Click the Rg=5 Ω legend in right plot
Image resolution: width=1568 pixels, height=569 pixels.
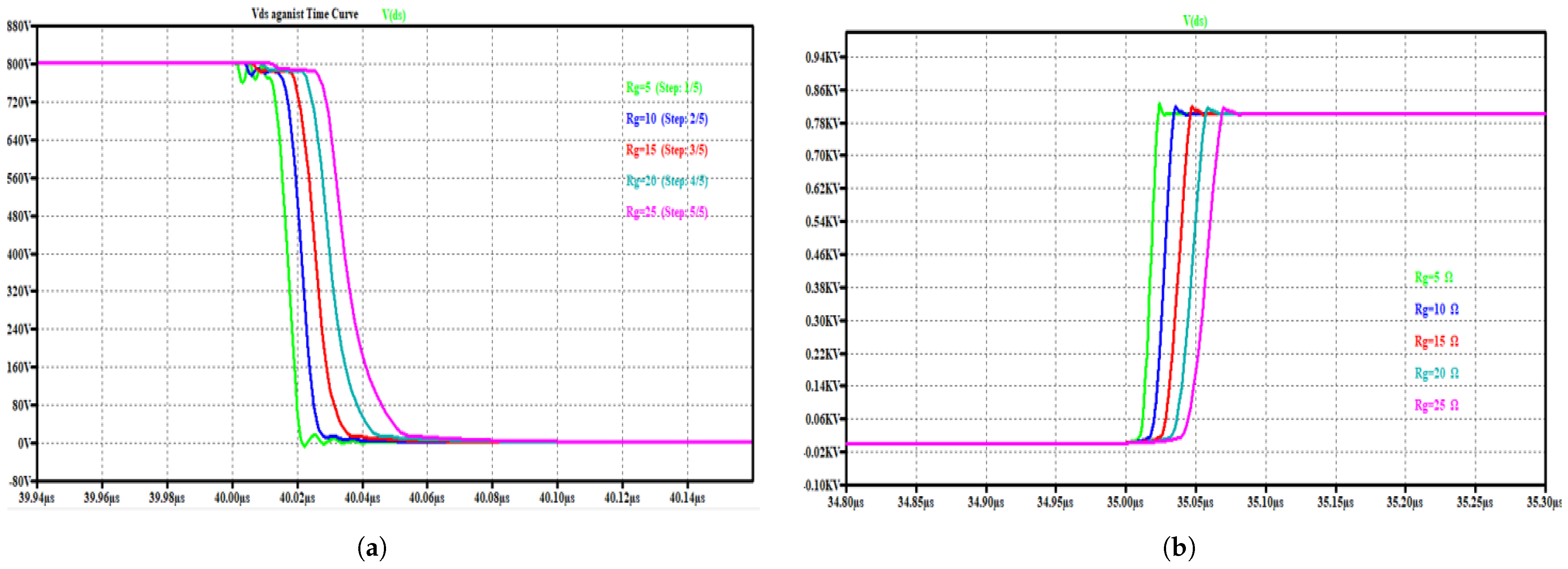(x=1433, y=278)
